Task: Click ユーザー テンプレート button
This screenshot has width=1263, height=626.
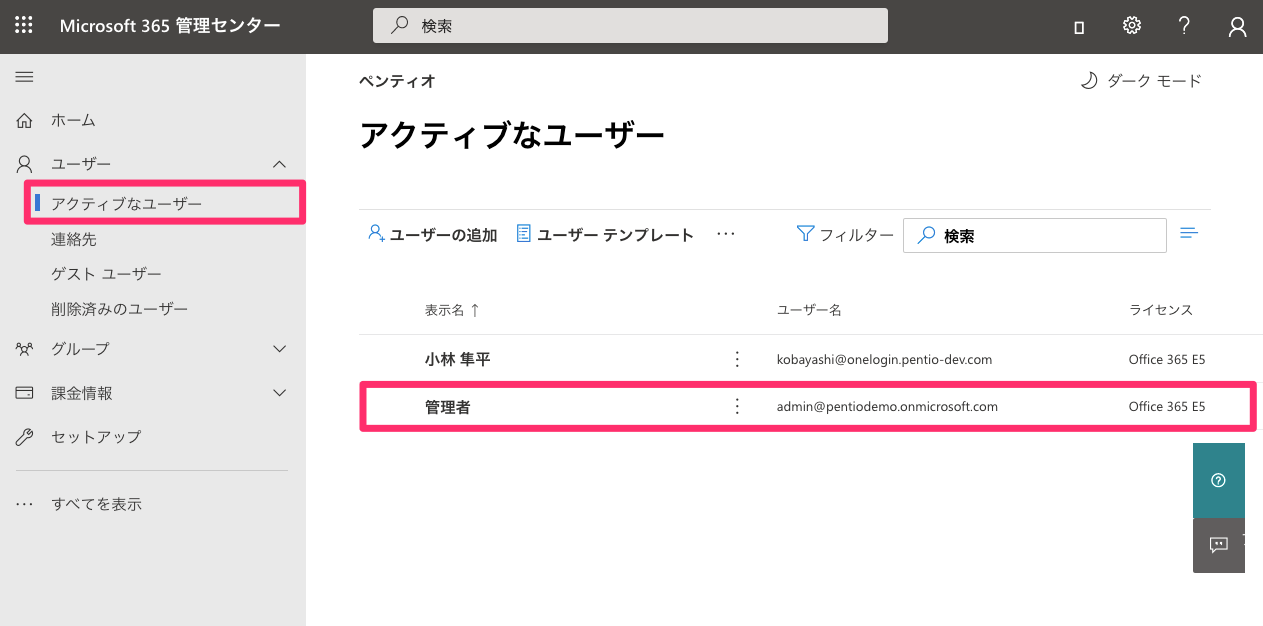Action: click(605, 235)
